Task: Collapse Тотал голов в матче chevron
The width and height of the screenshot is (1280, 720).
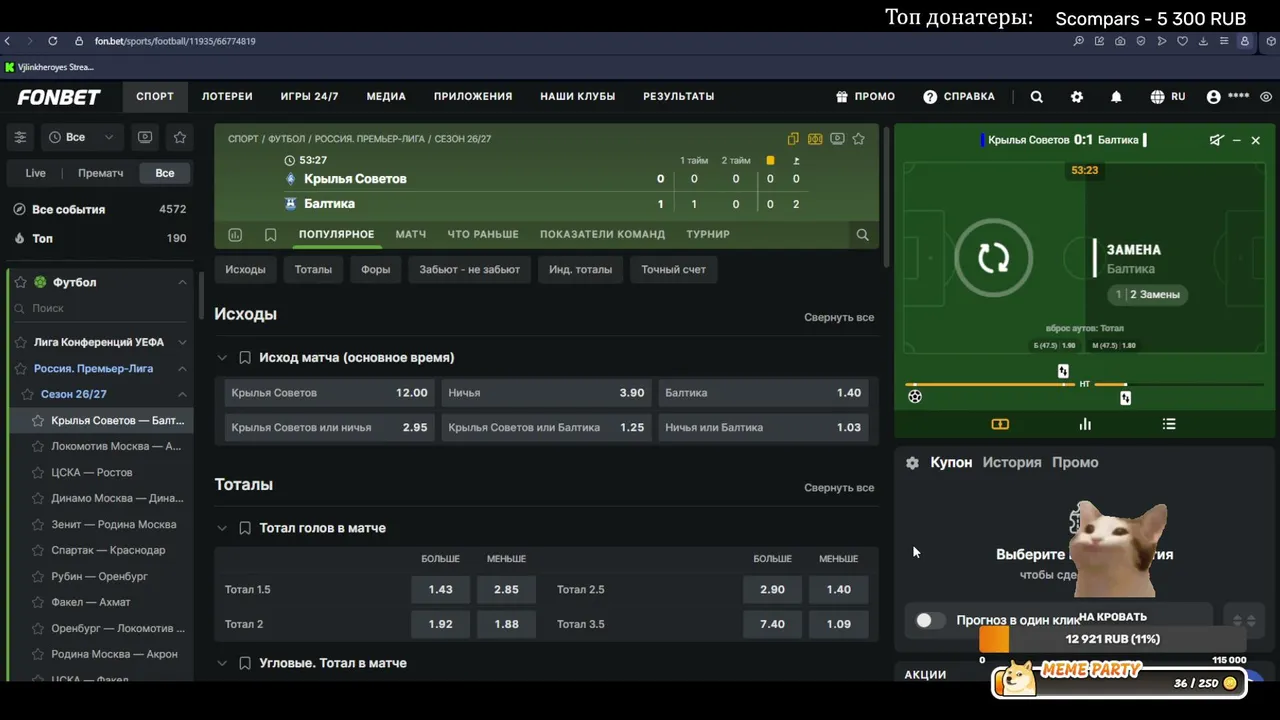Action: point(222,528)
